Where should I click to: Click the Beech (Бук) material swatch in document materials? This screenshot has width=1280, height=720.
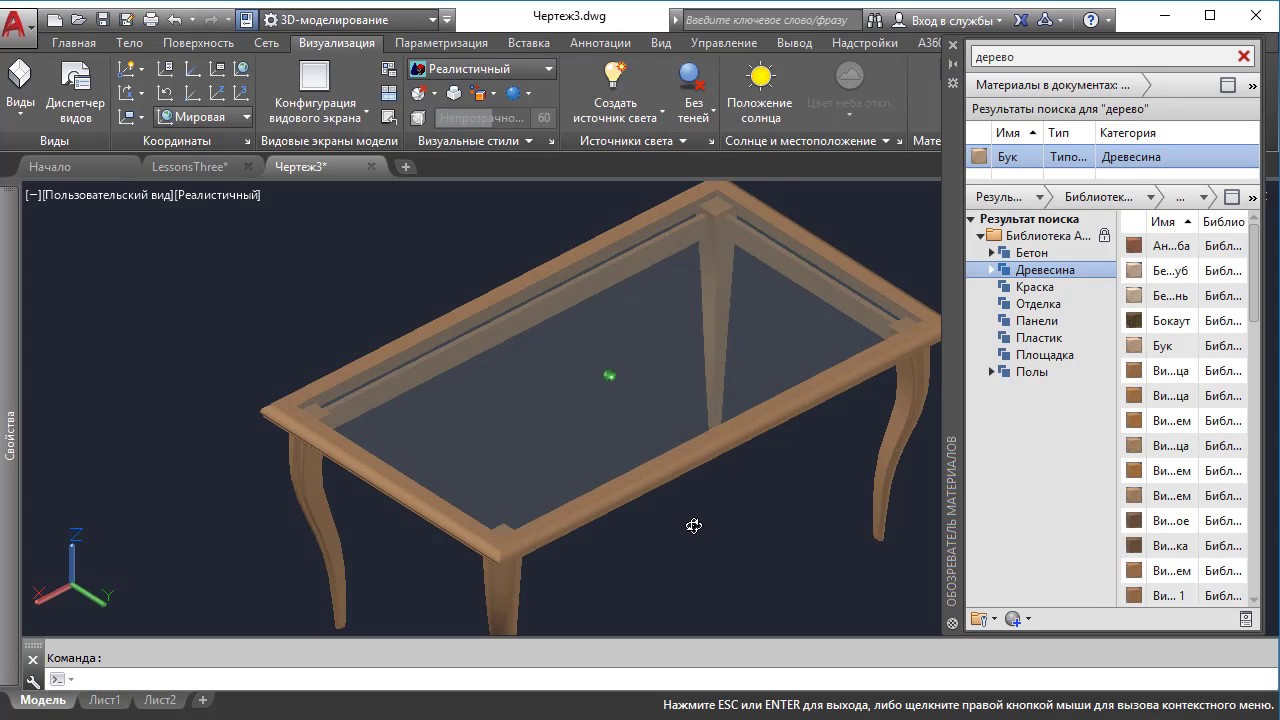click(979, 156)
